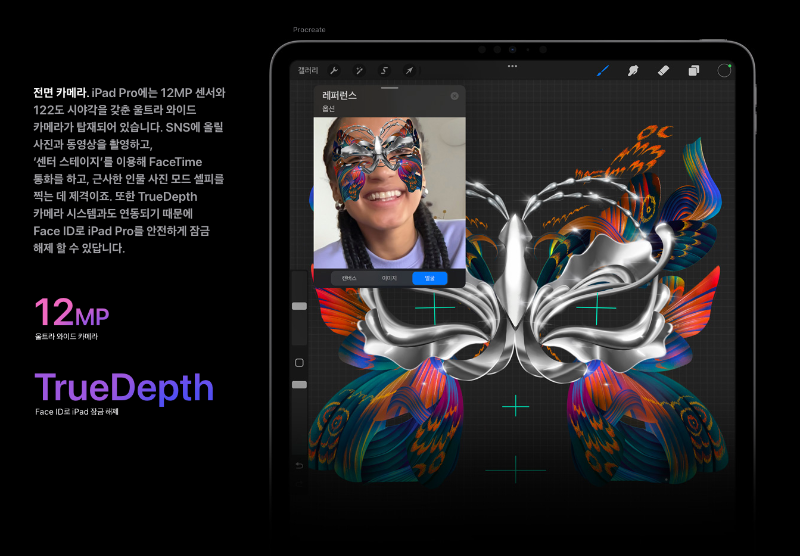Image resolution: width=800 pixels, height=556 pixels.
Task: Tap the Undo arrow in the sidebar
Action: pos(299,465)
